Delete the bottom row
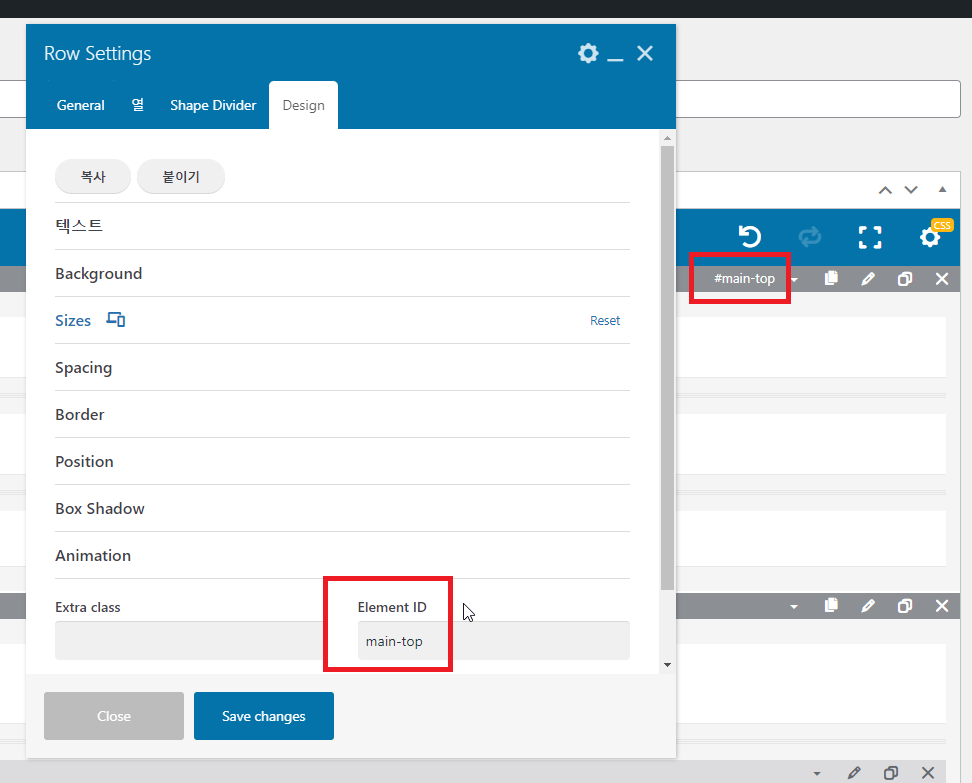 click(x=928, y=772)
